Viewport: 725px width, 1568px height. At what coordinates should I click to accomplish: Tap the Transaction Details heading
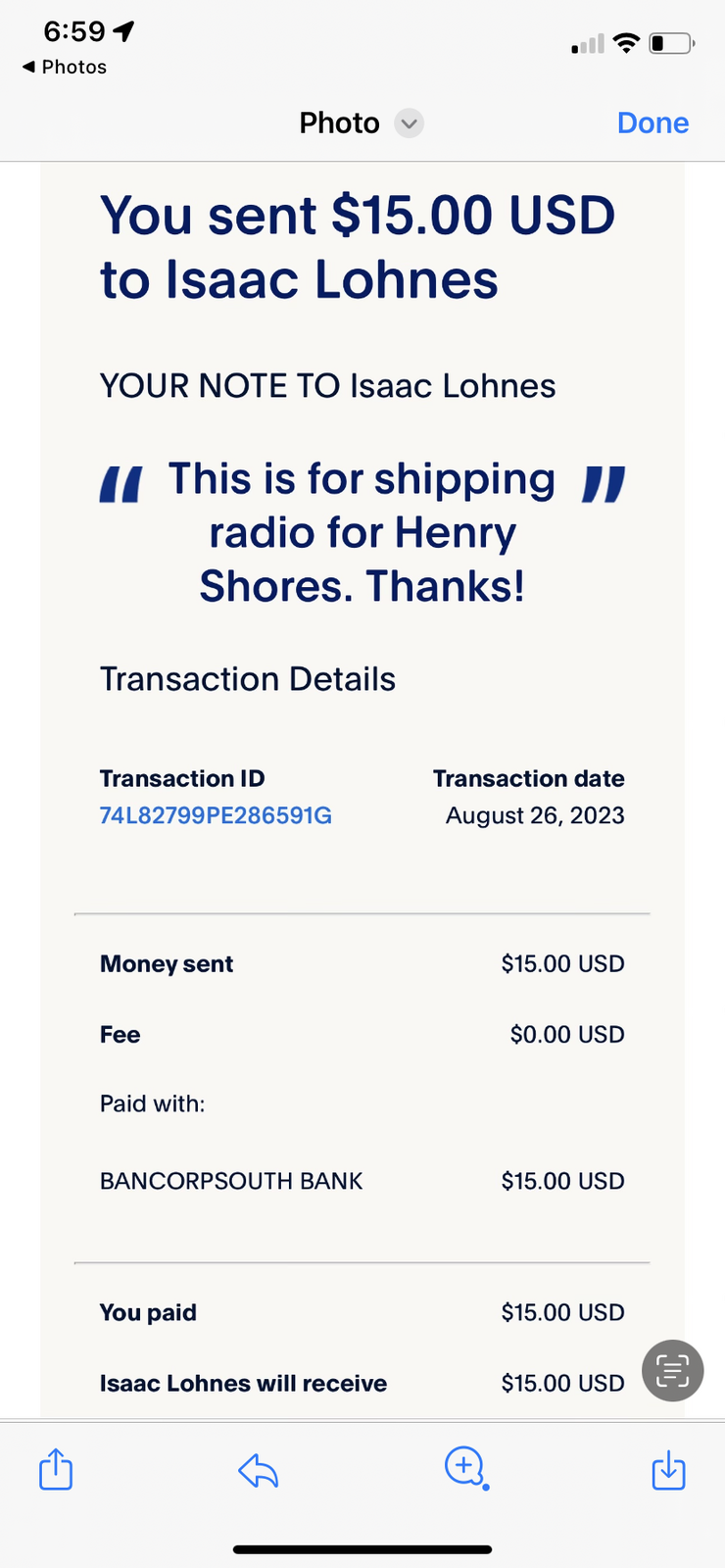pyautogui.click(x=248, y=679)
